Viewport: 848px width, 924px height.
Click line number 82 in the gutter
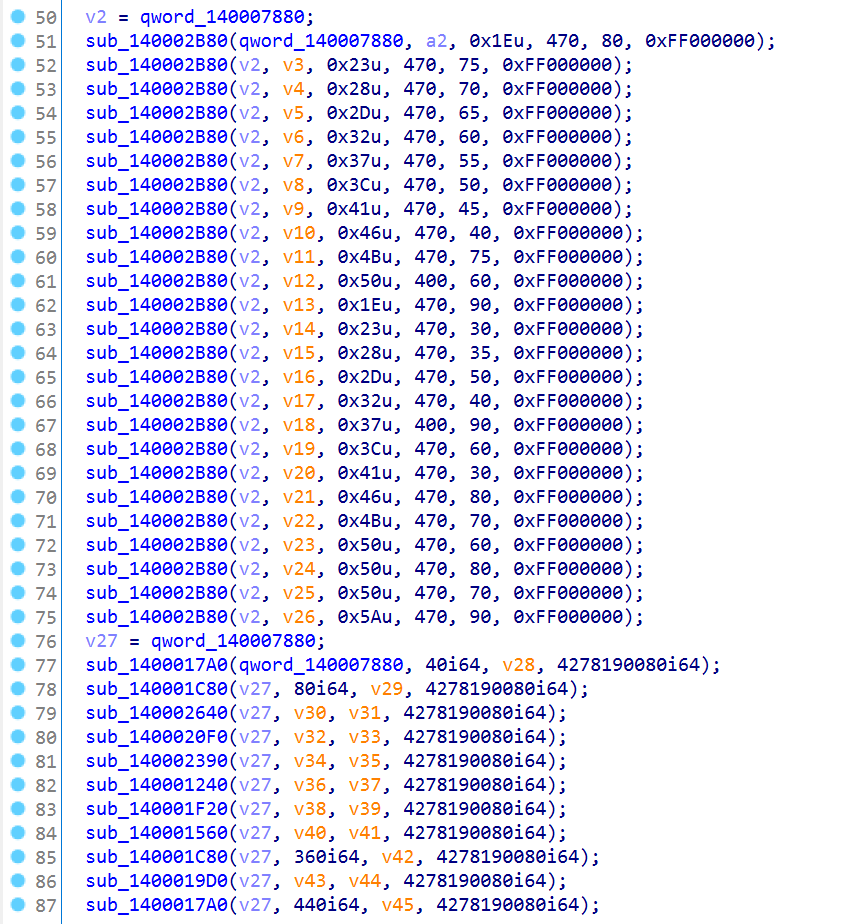pos(46,786)
